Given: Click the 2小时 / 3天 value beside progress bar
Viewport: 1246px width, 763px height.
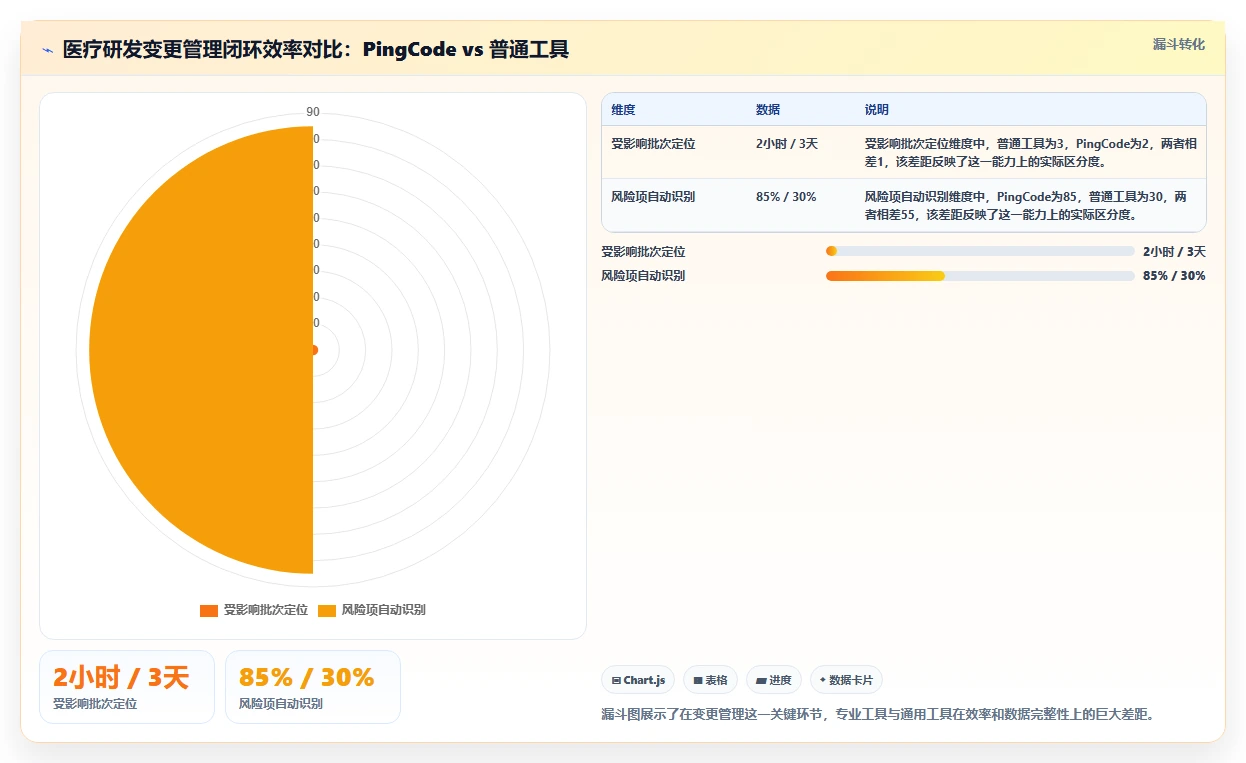Looking at the screenshot, I should coord(1174,252).
